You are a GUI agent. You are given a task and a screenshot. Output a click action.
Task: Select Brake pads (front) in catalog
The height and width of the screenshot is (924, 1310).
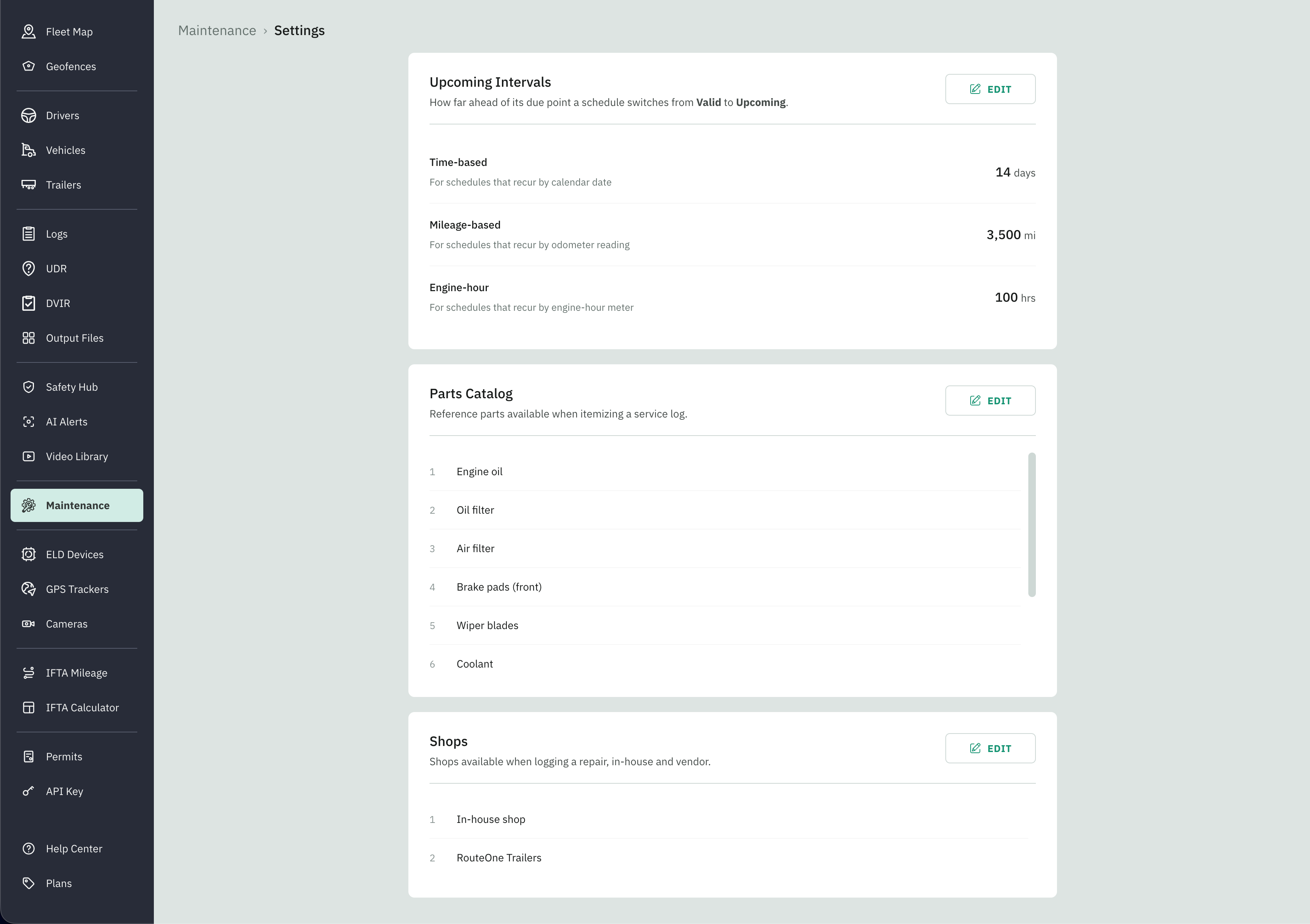click(x=725, y=587)
